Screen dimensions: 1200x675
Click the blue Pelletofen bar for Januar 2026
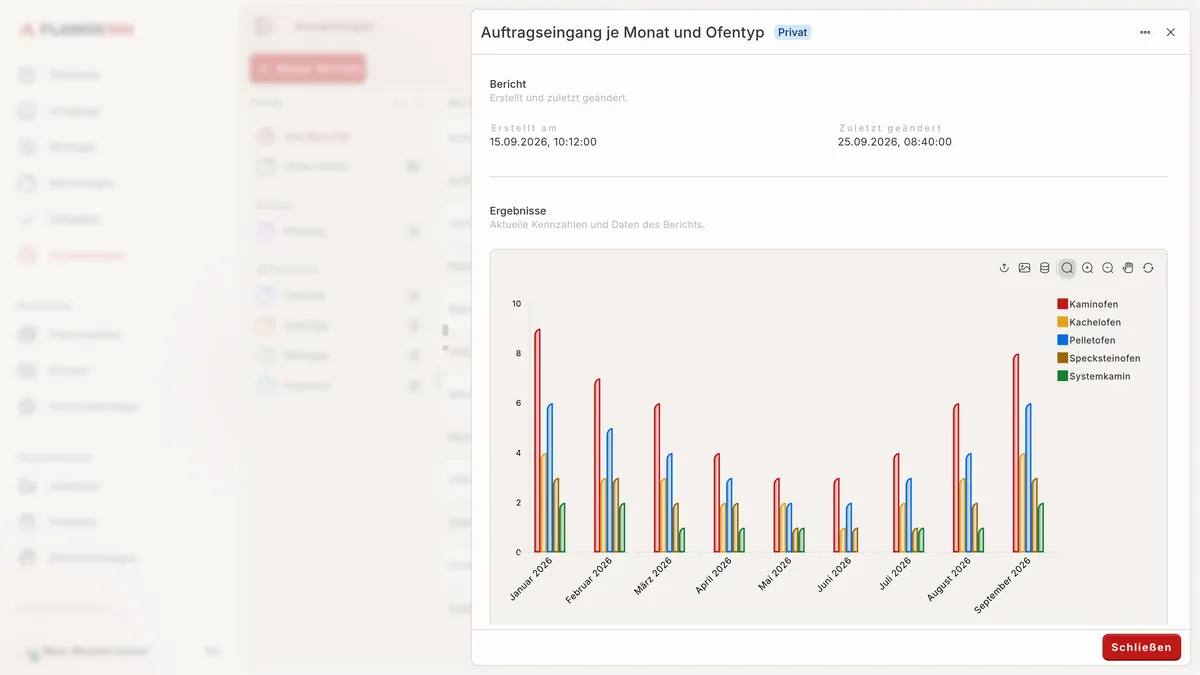click(x=550, y=478)
